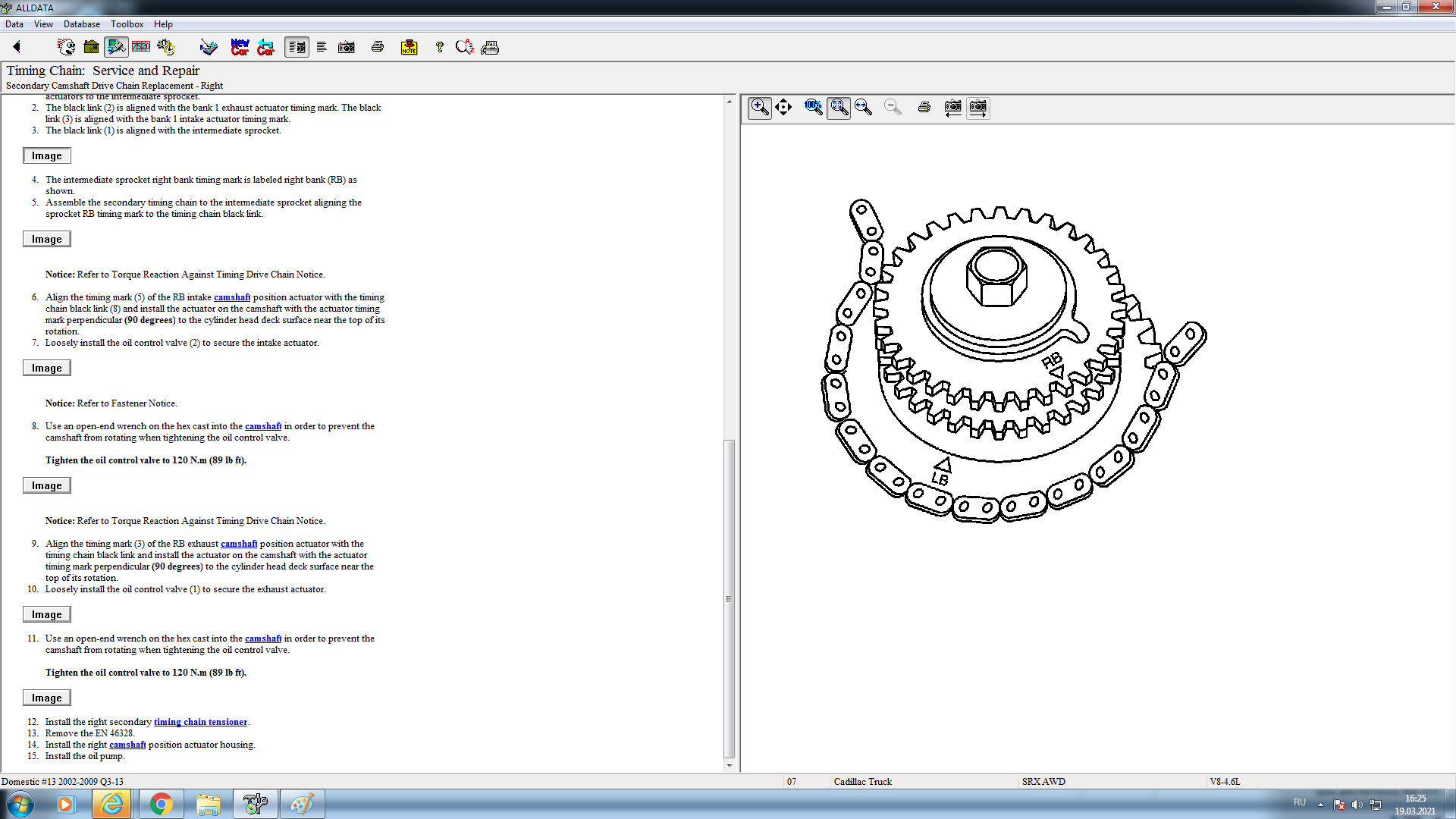Toggle text-with-image layout button
1456x819 pixels.
point(297,47)
